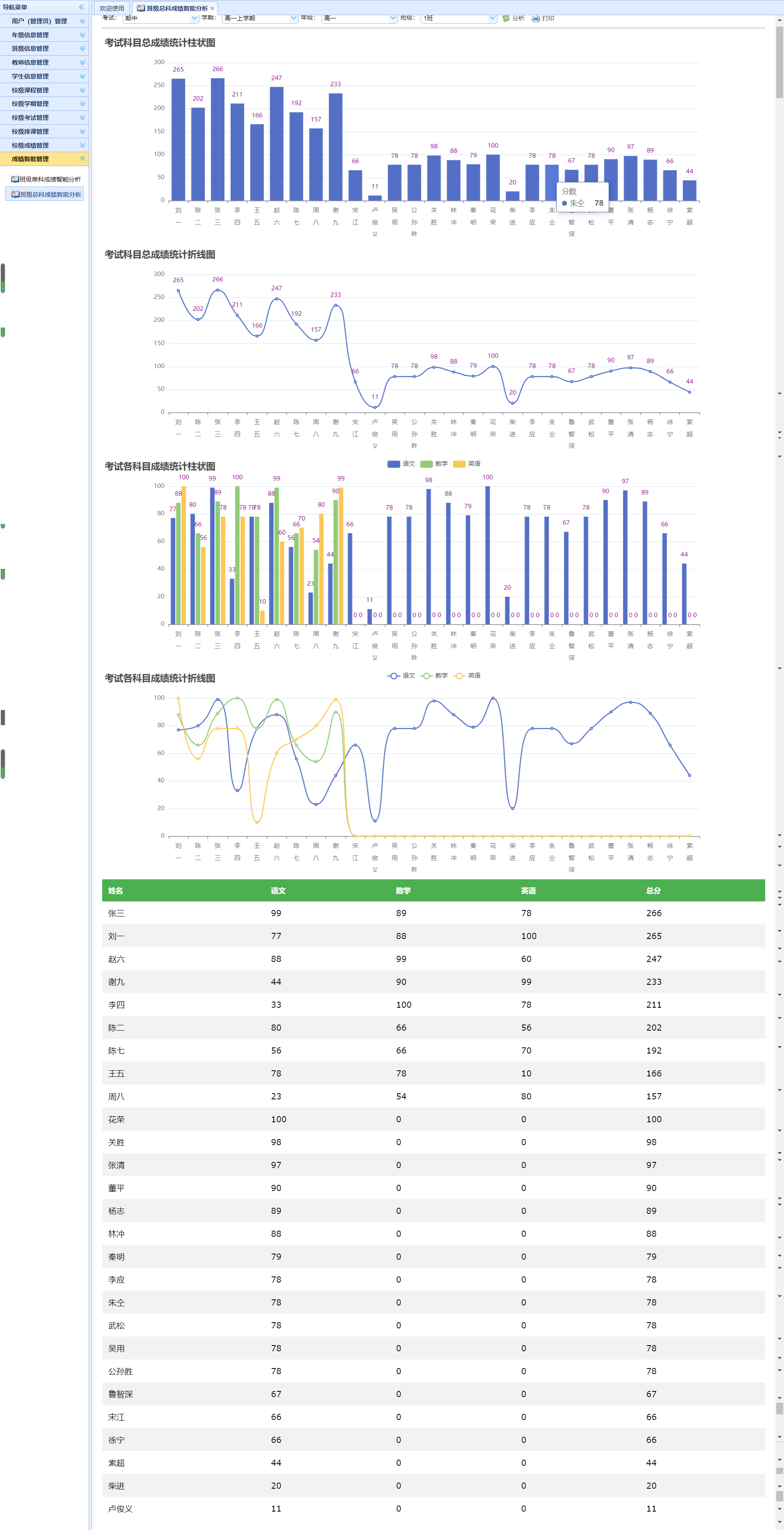The height and width of the screenshot is (1530, 784).
Task: Click the 265 bar for 刘一 in total chart
Action: pos(178,139)
